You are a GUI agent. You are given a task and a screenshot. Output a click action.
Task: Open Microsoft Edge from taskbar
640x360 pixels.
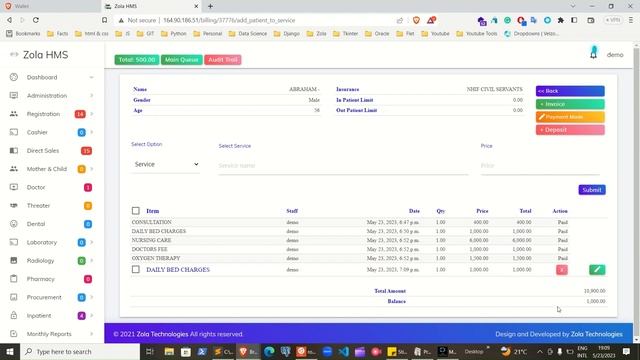tap(269, 351)
